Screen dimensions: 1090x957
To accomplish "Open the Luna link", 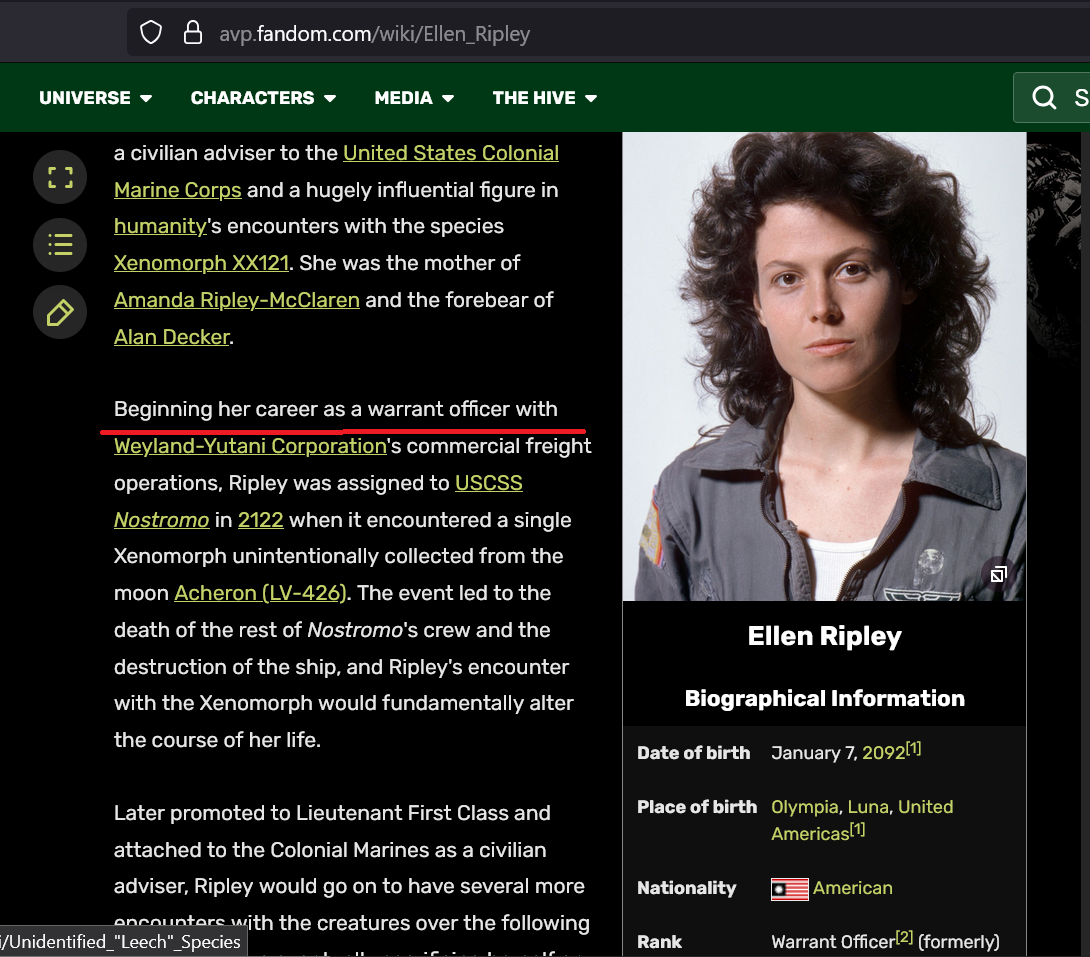I will [868, 807].
